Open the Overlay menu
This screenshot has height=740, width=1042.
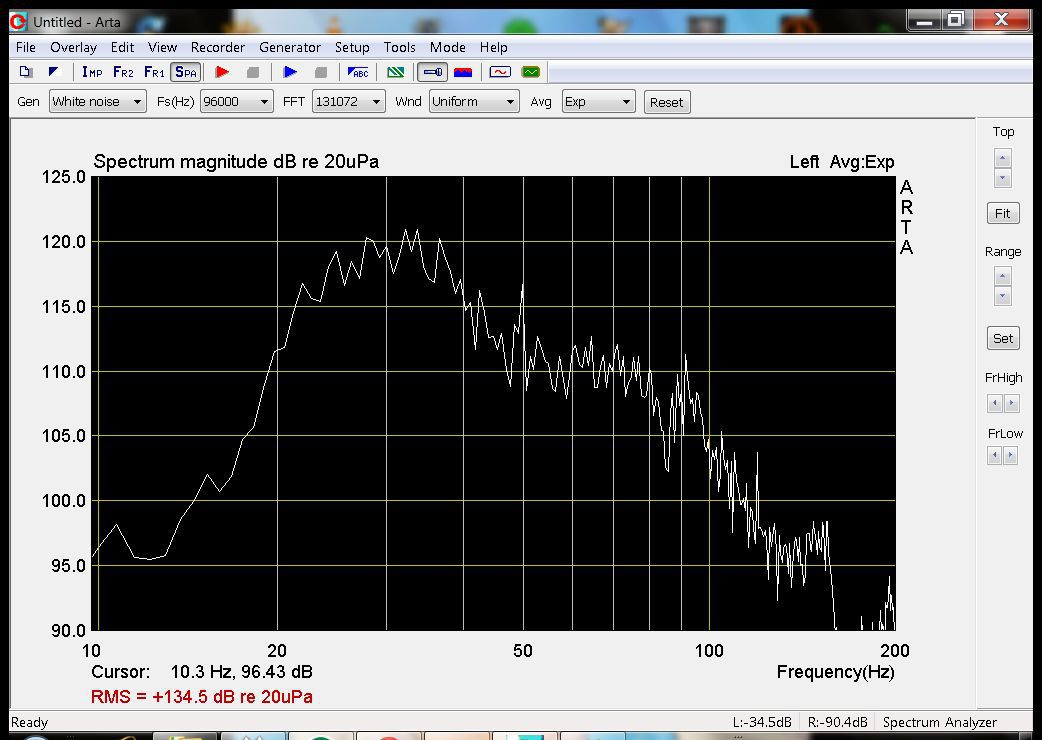click(x=74, y=47)
